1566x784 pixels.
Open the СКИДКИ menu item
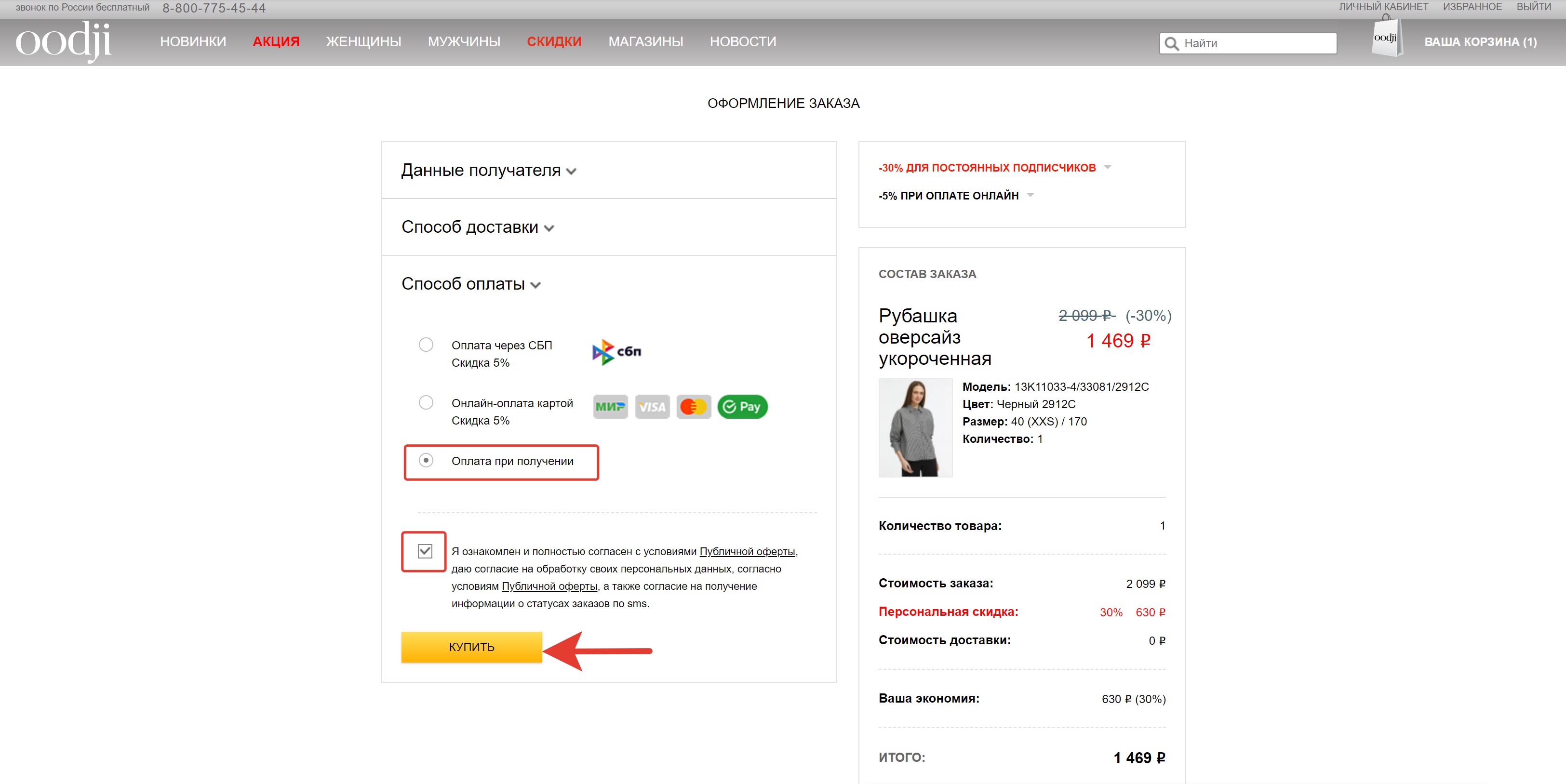(x=554, y=41)
